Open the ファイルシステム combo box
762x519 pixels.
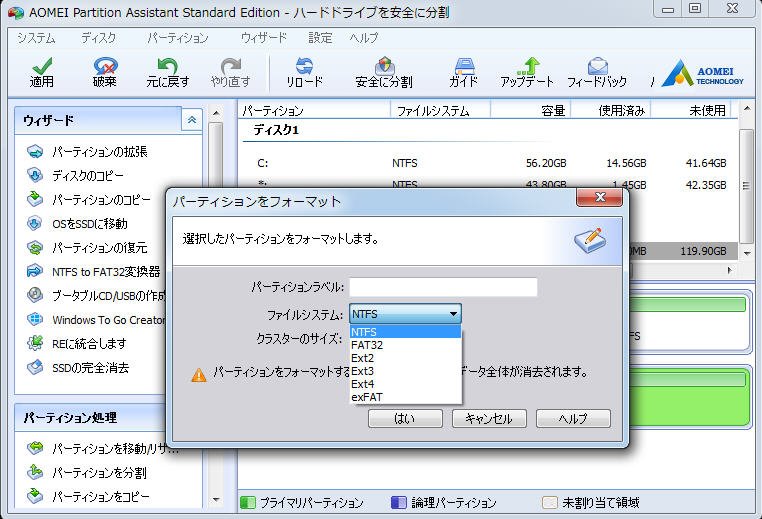(405, 314)
